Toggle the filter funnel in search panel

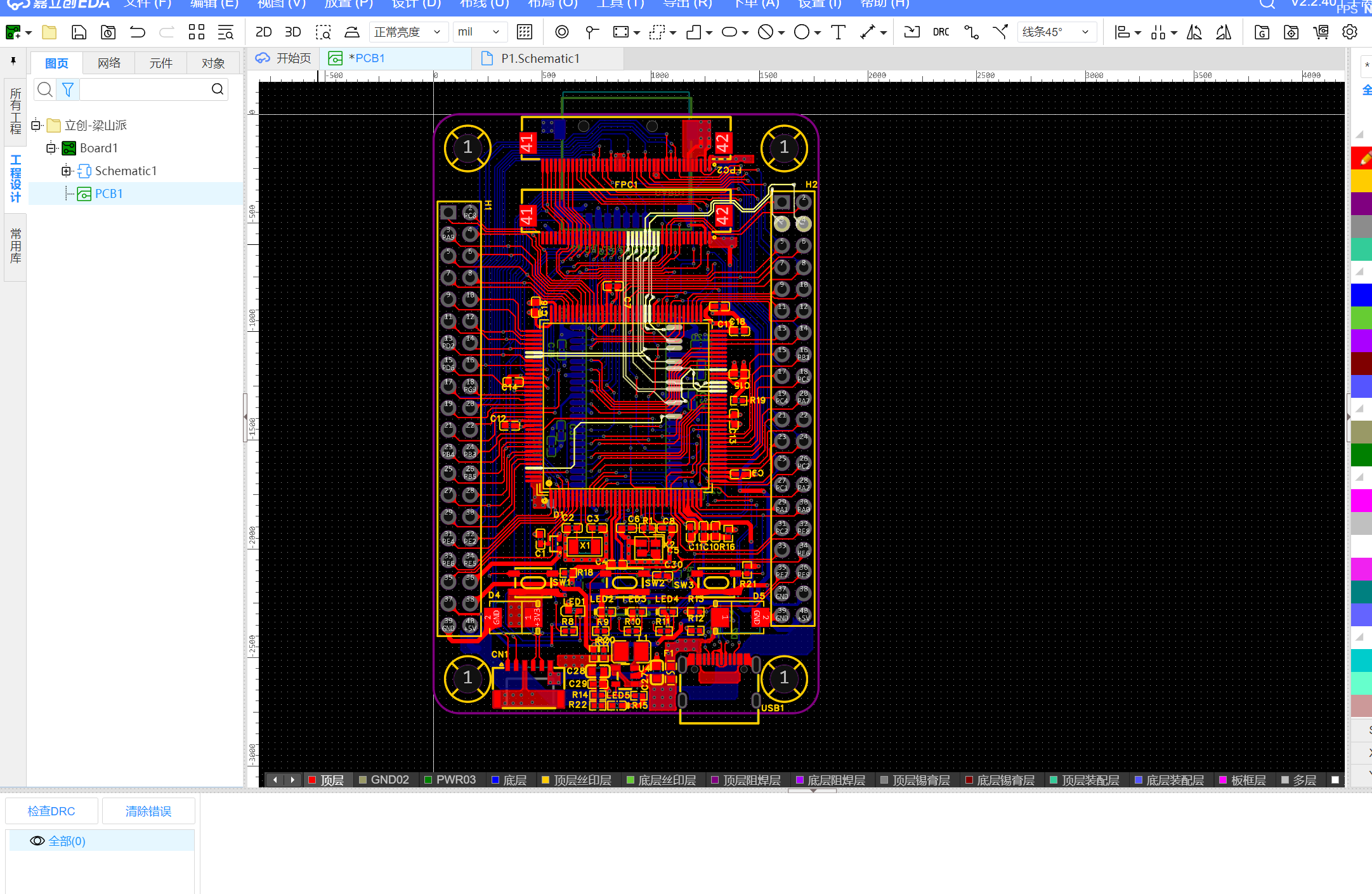[x=68, y=89]
